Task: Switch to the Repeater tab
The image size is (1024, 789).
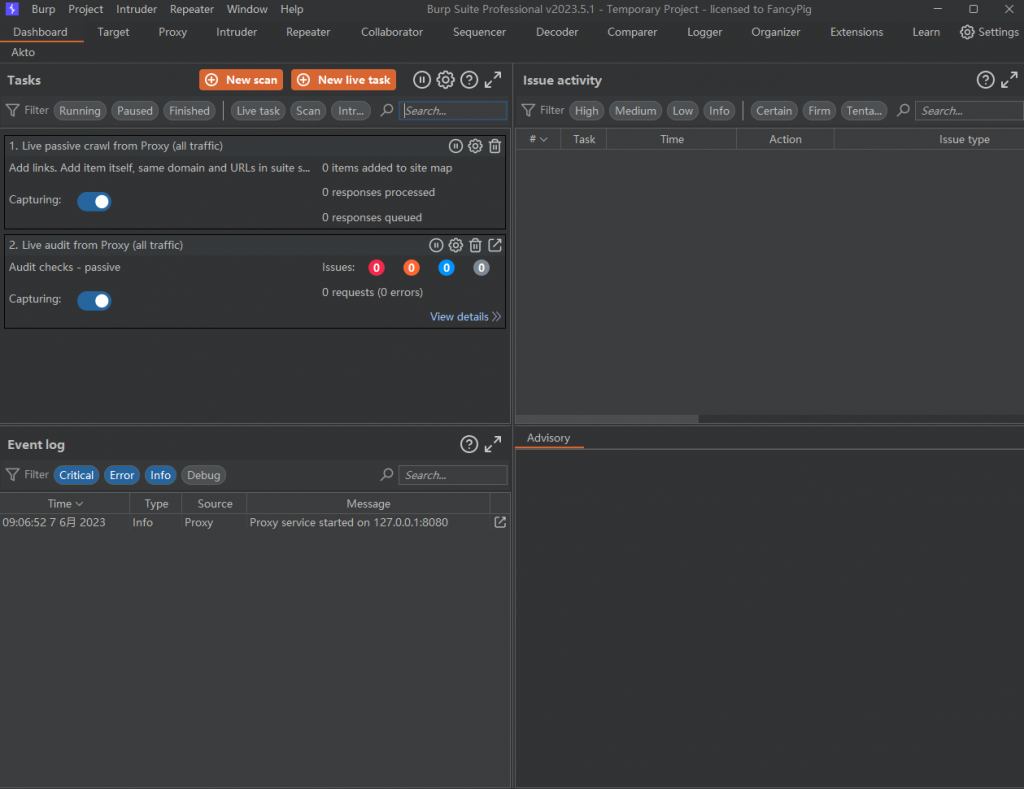Action: click(x=308, y=32)
